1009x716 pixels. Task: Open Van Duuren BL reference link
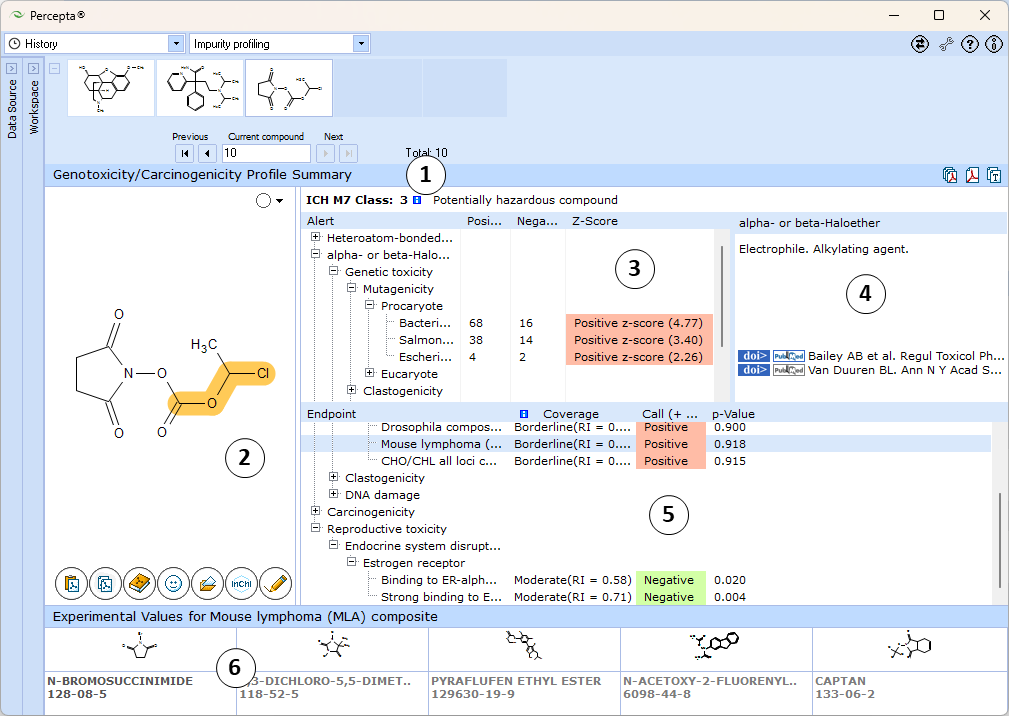click(905, 370)
